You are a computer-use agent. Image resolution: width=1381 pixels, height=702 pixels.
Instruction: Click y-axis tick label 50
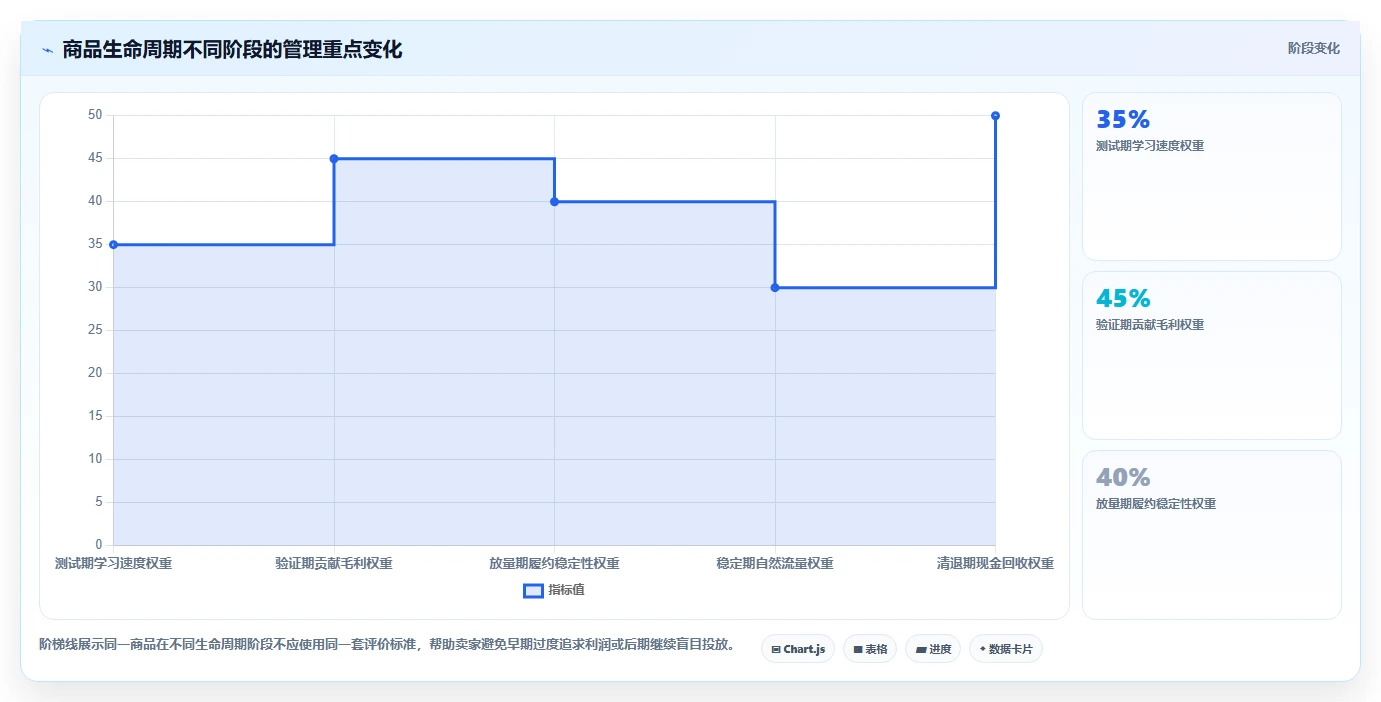pyautogui.click(x=95, y=115)
